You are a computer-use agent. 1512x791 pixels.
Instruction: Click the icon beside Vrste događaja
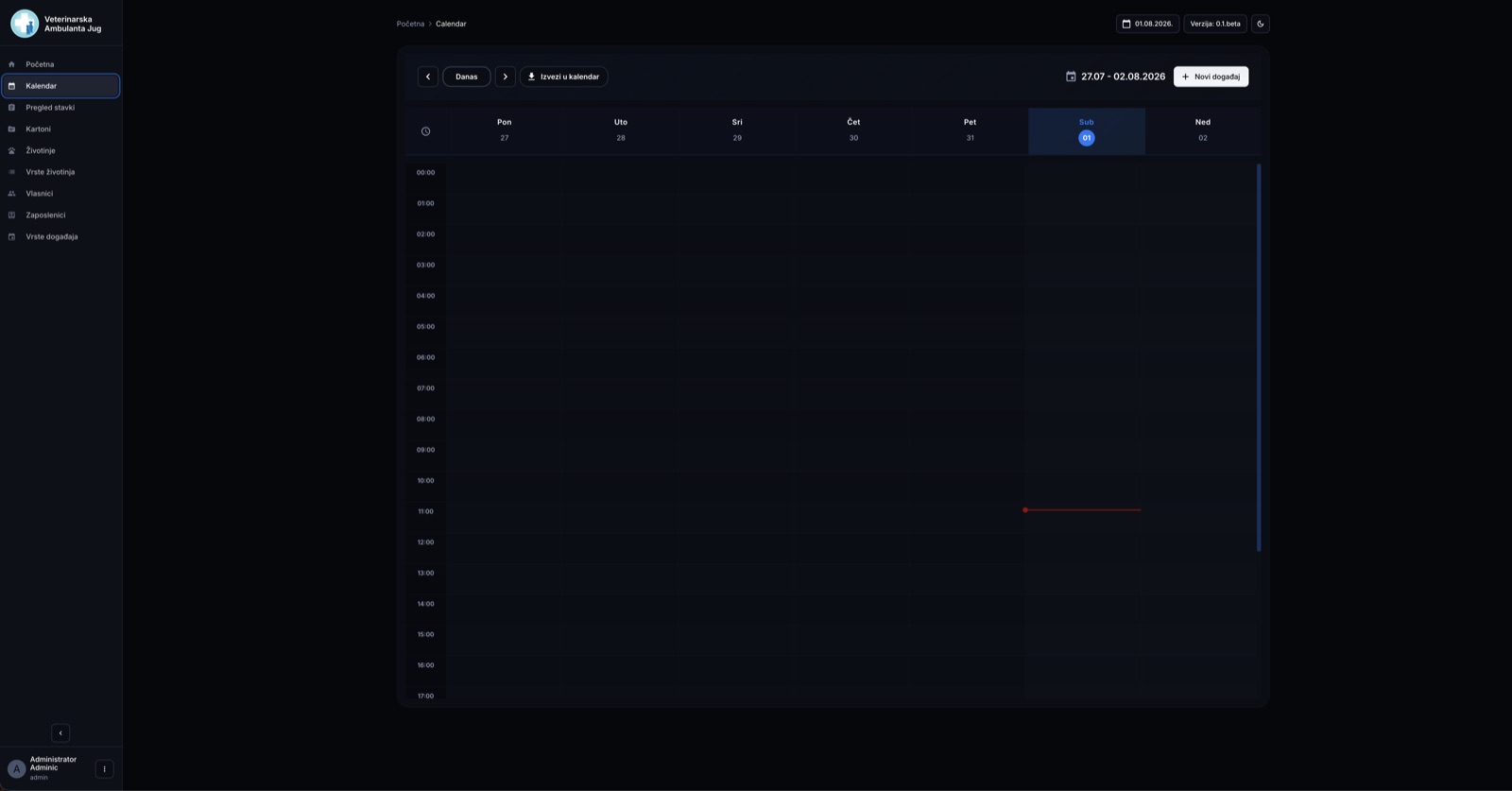click(x=11, y=237)
